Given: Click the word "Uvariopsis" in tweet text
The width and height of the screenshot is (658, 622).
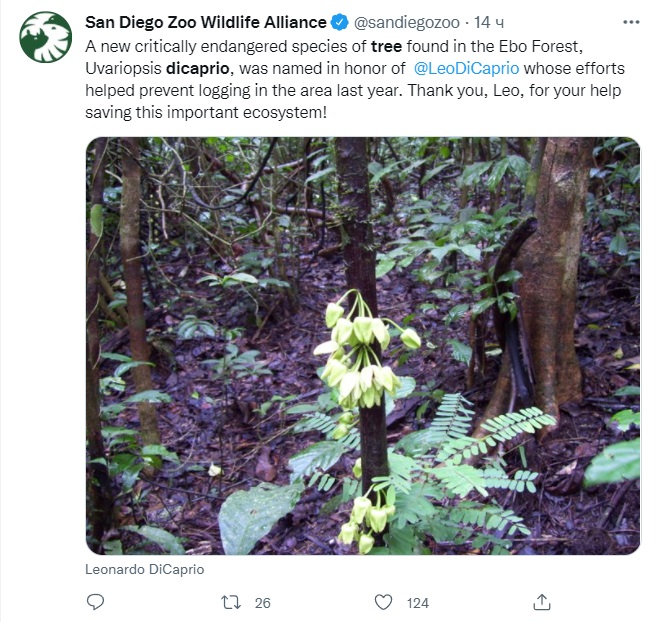Looking at the screenshot, I should point(124,68).
